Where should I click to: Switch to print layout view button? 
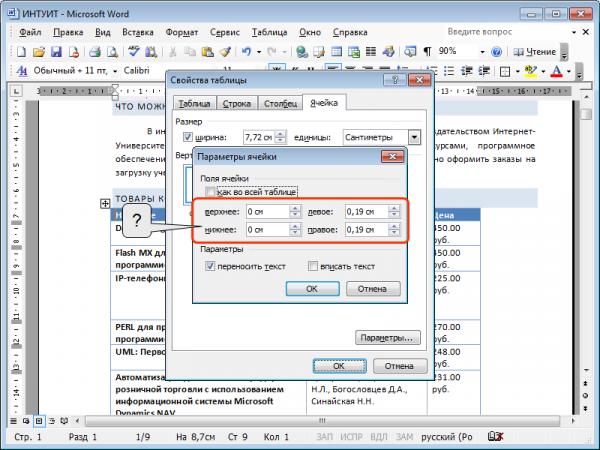[39, 421]
